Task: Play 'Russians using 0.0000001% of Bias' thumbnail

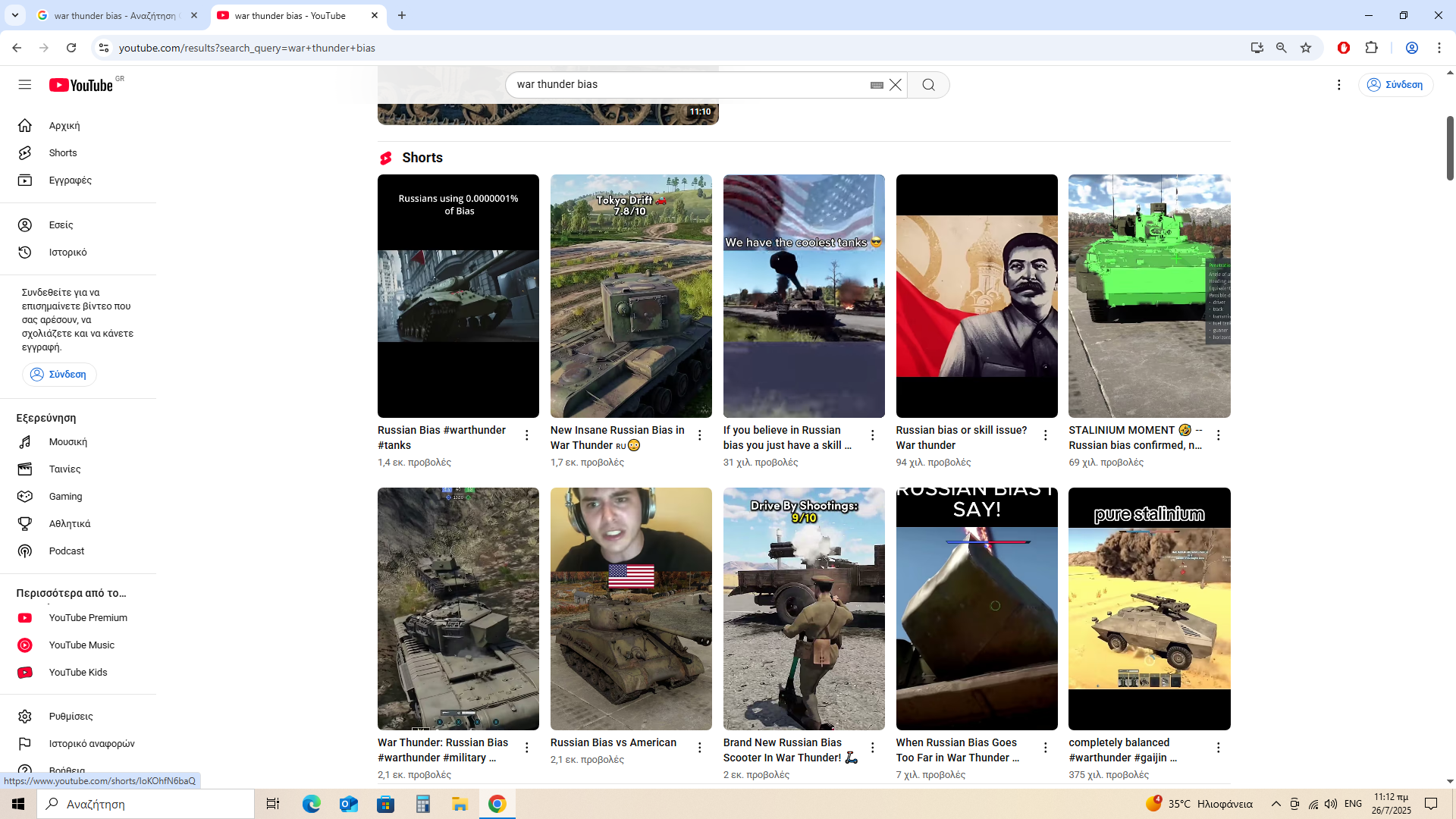Action: [458, 296]
